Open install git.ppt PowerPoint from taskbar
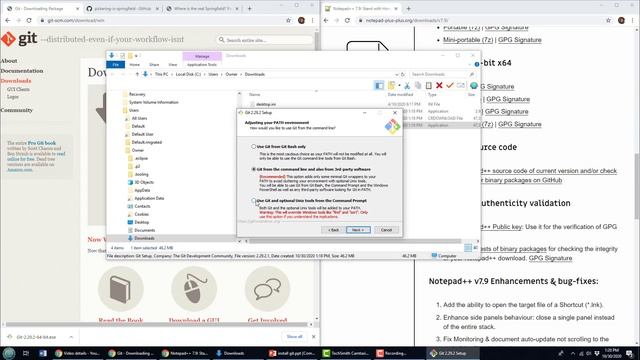 tap(291, 353)
